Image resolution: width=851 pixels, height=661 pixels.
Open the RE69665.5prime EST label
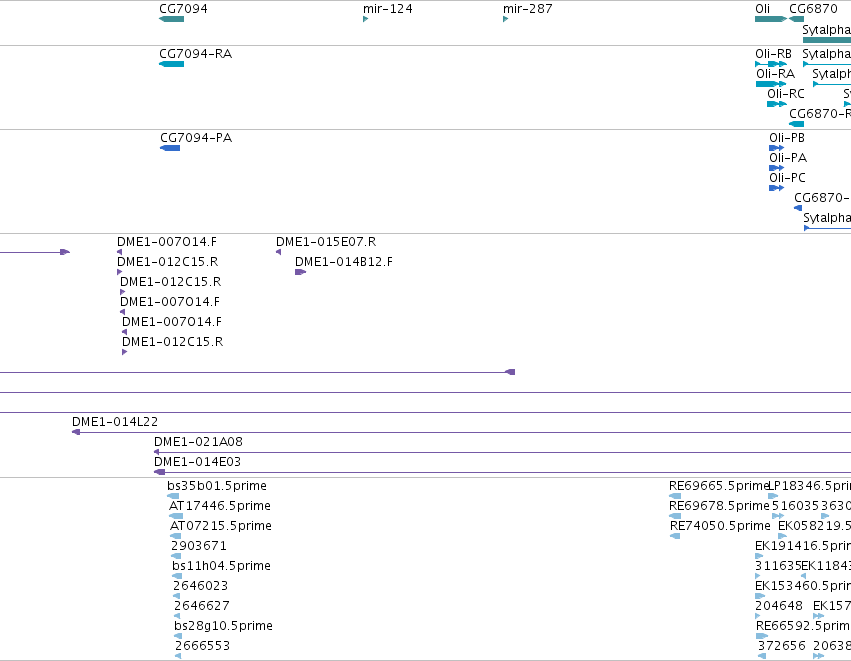click(x=720, y=486)
